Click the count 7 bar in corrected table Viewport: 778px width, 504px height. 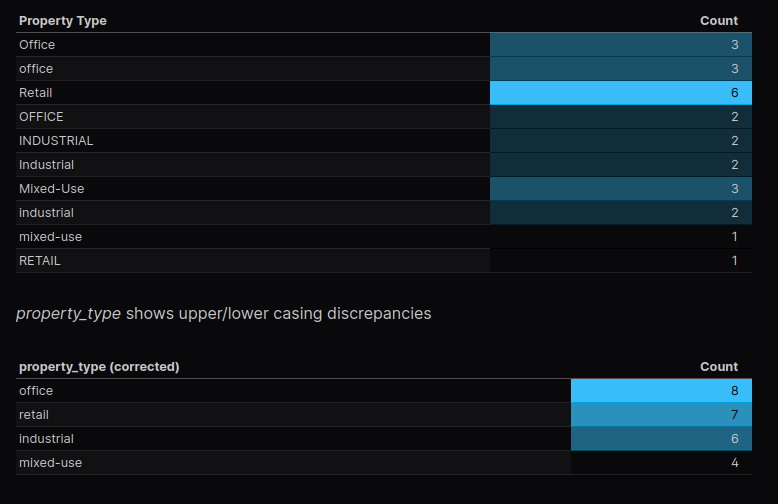pyautogui.click(x=661, y=415)
